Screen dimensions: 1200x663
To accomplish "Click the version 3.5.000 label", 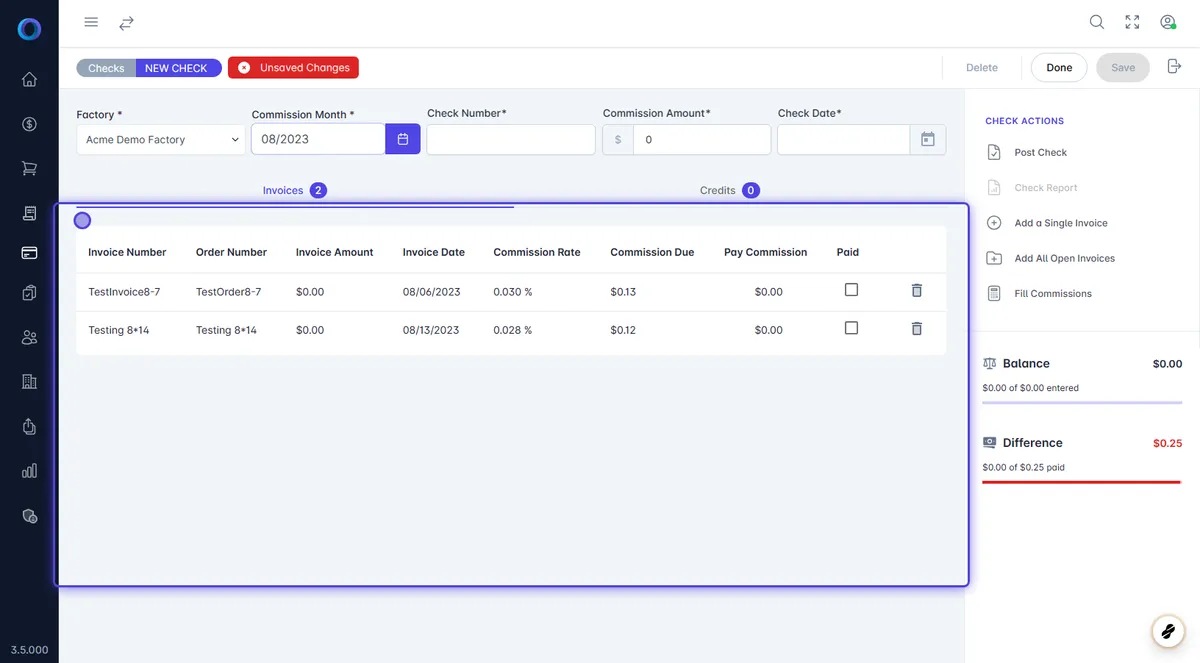I will tap(29, 649).
